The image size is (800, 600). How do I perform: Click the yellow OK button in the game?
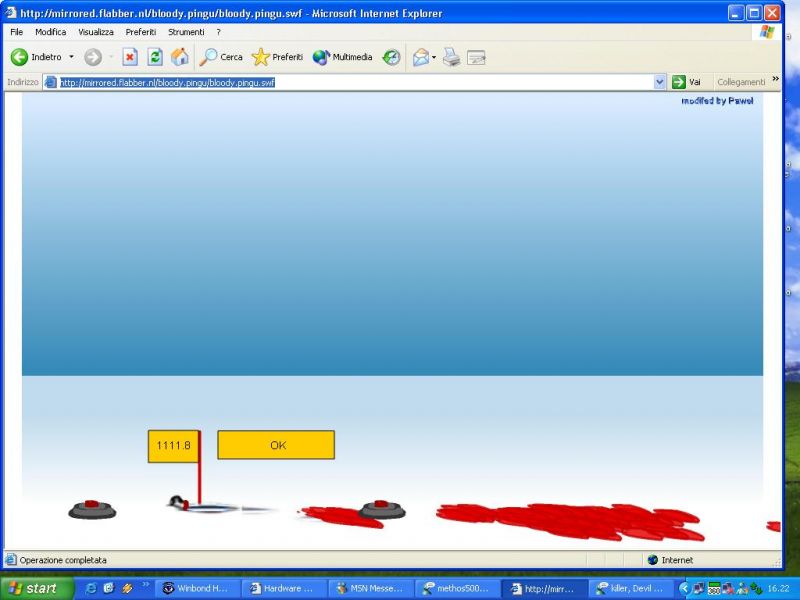pyautogui.click(x=276, y=445)
